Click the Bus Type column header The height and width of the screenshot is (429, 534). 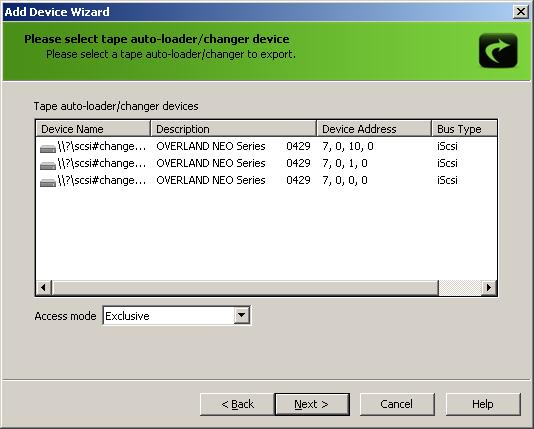click(x=464, y=129)
